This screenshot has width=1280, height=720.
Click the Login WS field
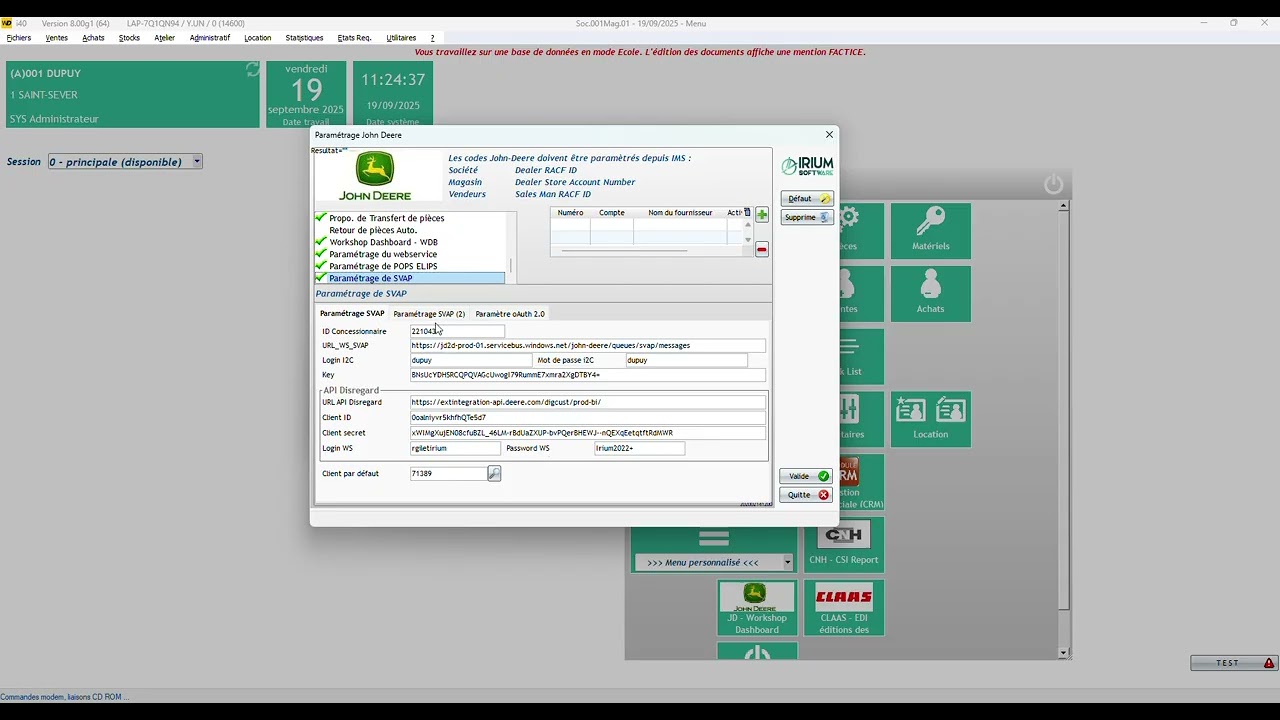tap(455, 448)
